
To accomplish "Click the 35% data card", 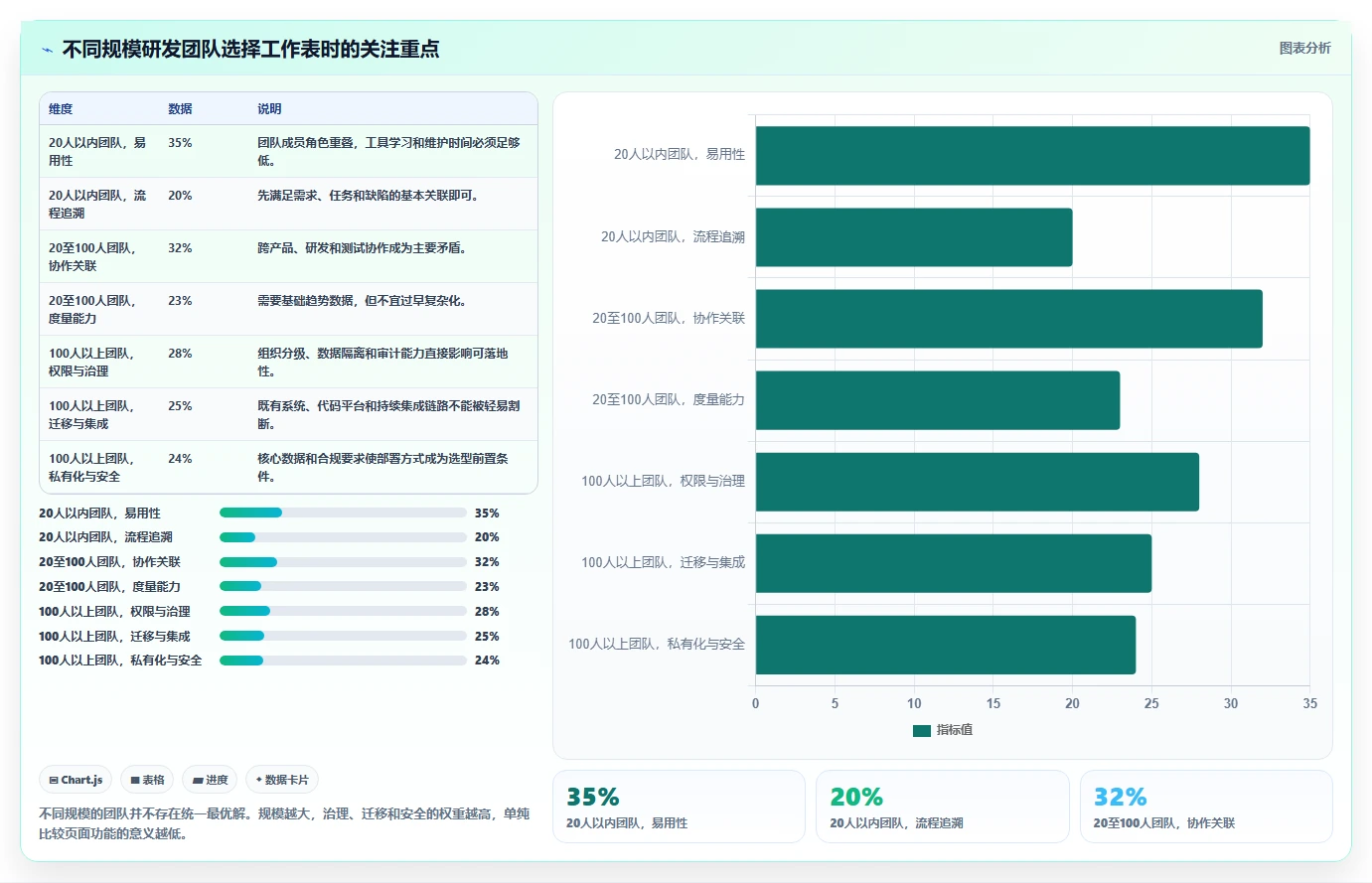I will pyautogui.click(x=679, y=807).
